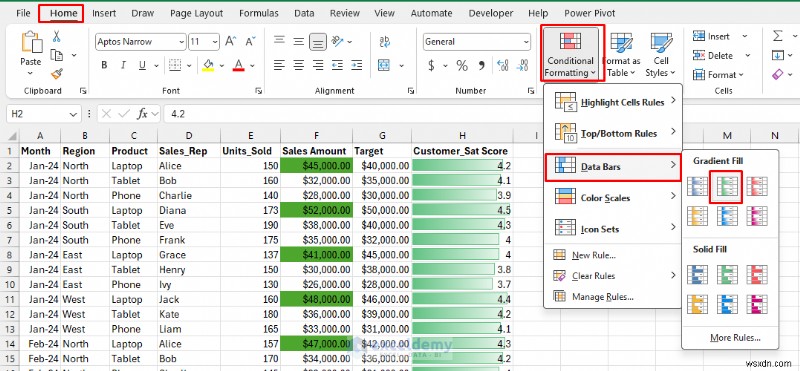The width and height of the screenshot is (800, 371).
Task: Switch to Formulas tab
Action: (259, 13)
